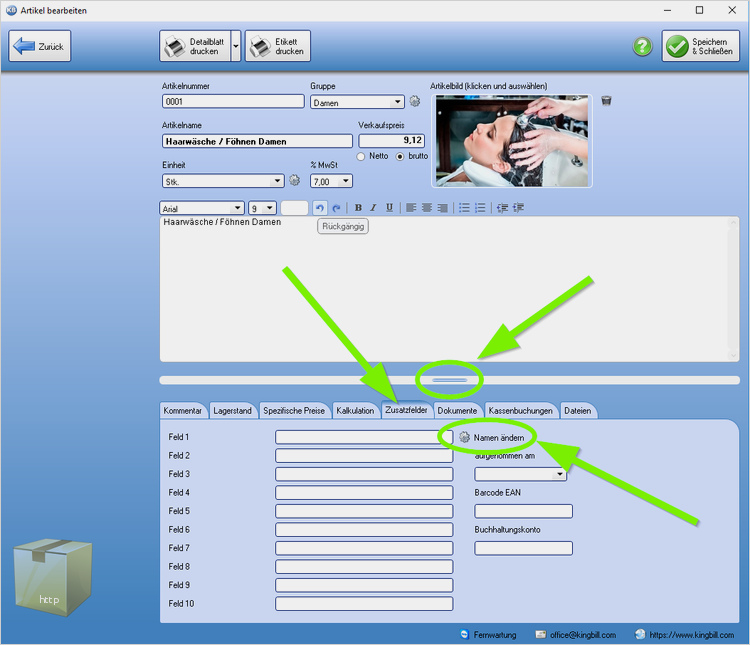750x645 pixels.
Task: Select the Netto price radio button
Action: pos(362,157)
